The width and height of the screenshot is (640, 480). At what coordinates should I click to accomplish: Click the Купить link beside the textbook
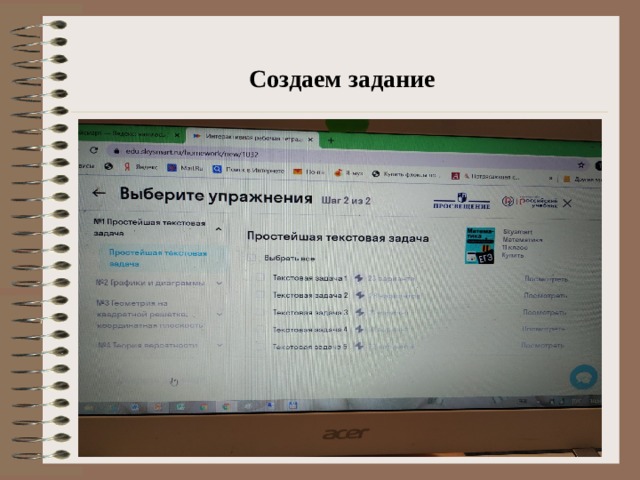coord(513,256)
